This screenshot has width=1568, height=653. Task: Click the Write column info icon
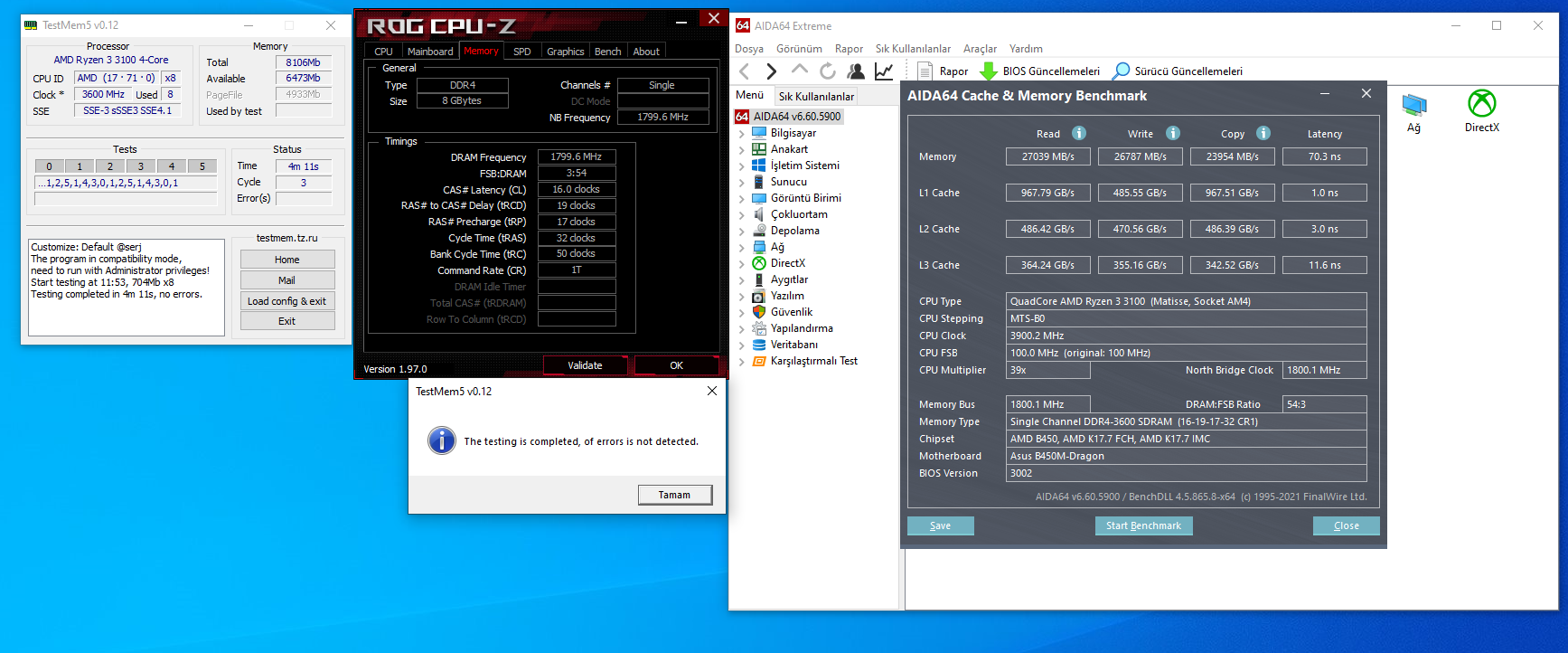[x=1173, y=133]
